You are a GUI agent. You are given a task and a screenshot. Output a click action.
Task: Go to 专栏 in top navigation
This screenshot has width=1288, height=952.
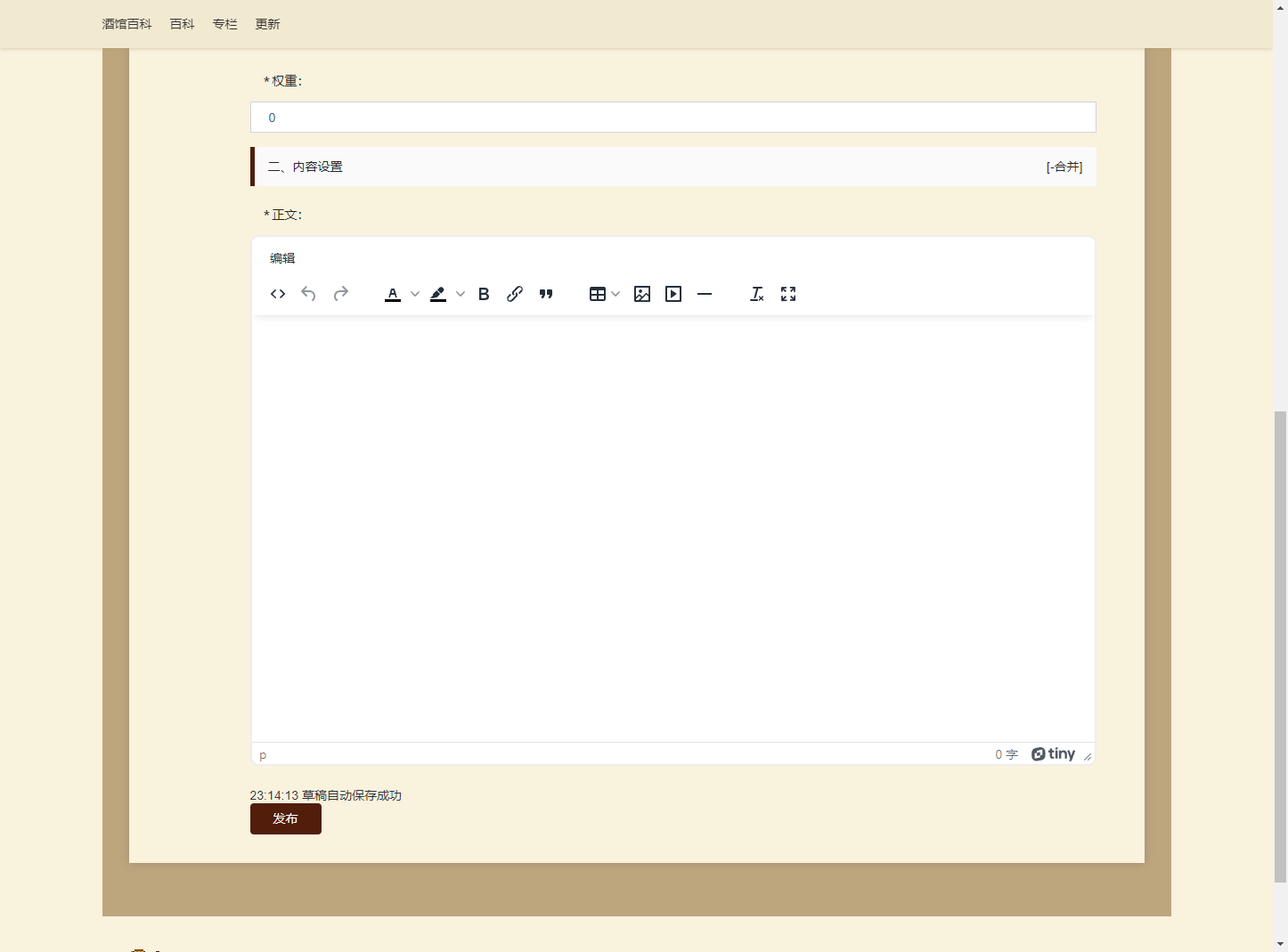pyautogui.click(x=224, y=24)
